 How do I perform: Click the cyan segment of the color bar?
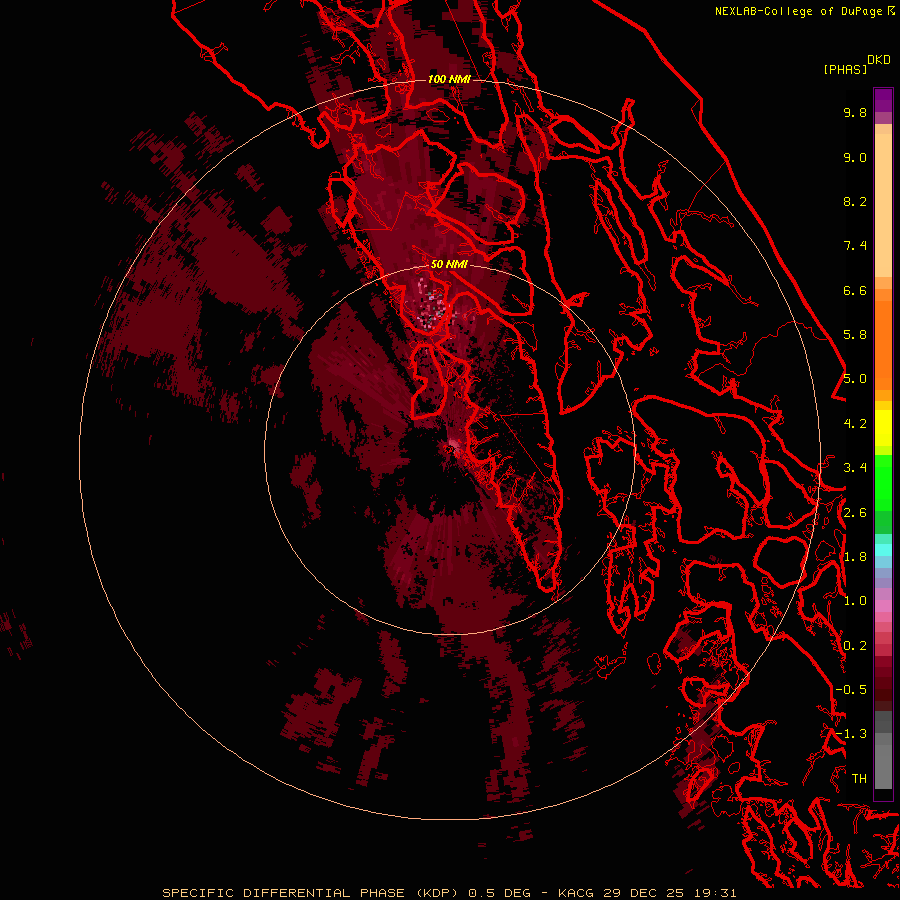pos(883,549)
